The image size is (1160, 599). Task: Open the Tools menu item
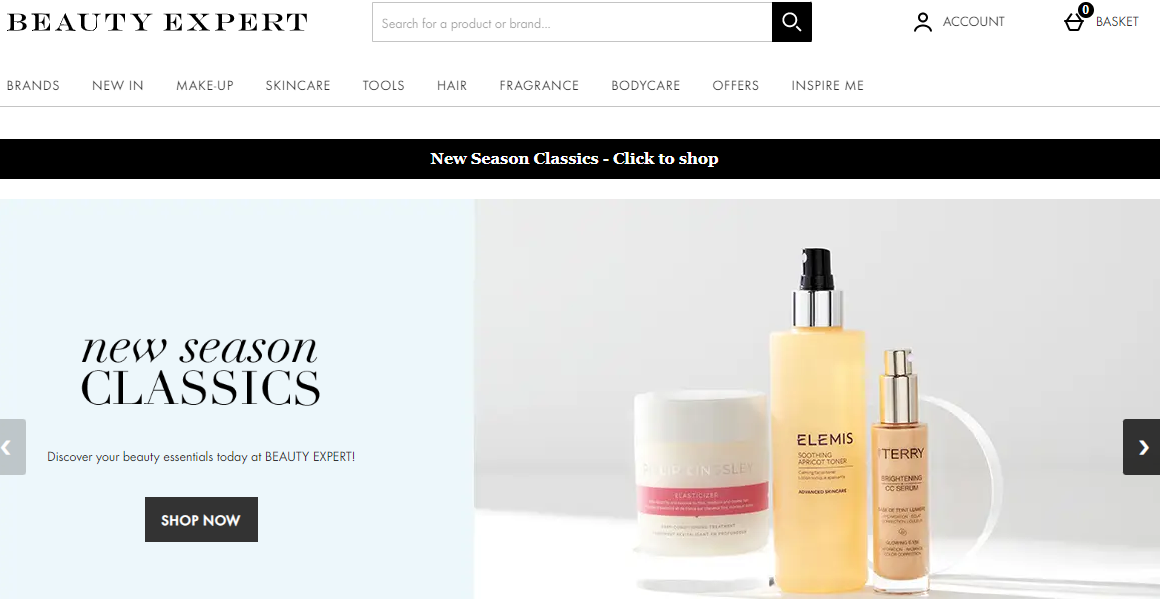coord(383,86)
